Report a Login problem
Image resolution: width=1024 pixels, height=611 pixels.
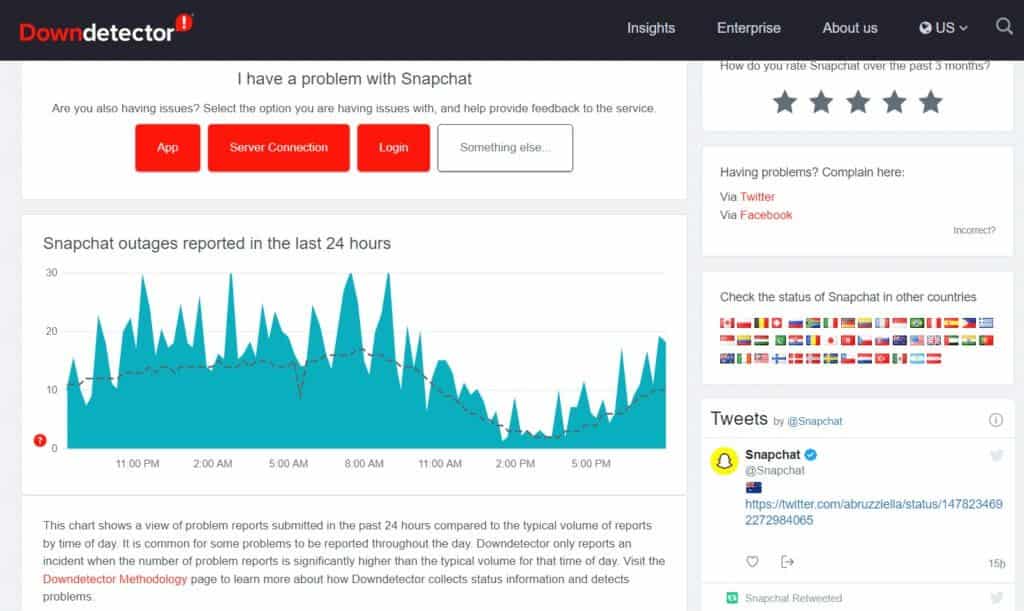[393, 148]
